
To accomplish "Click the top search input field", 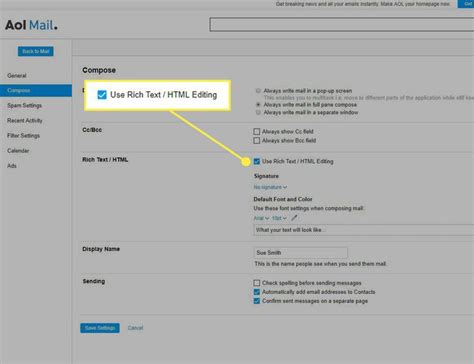I will click(342, 25).
